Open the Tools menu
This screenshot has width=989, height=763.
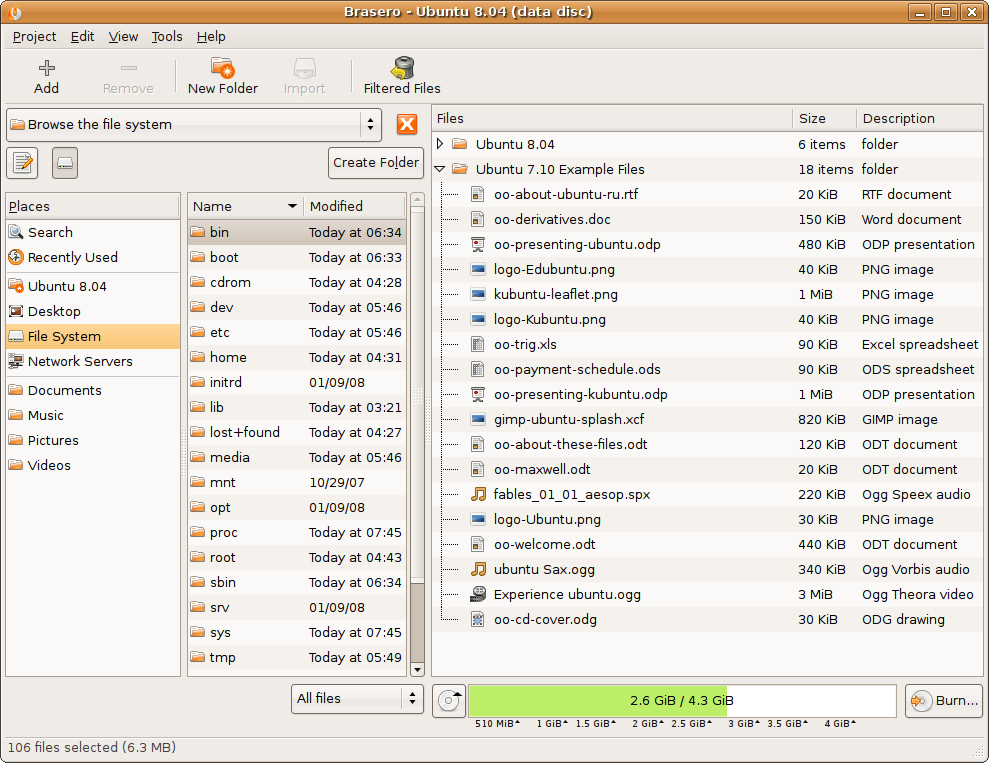coord(167,36)
